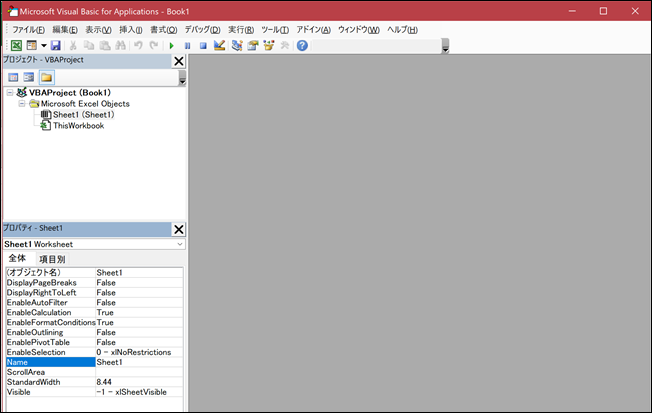Screen dimensions: 652x413
Task: Open the Object Browser toolbar icon
Action: coord(269,45)
